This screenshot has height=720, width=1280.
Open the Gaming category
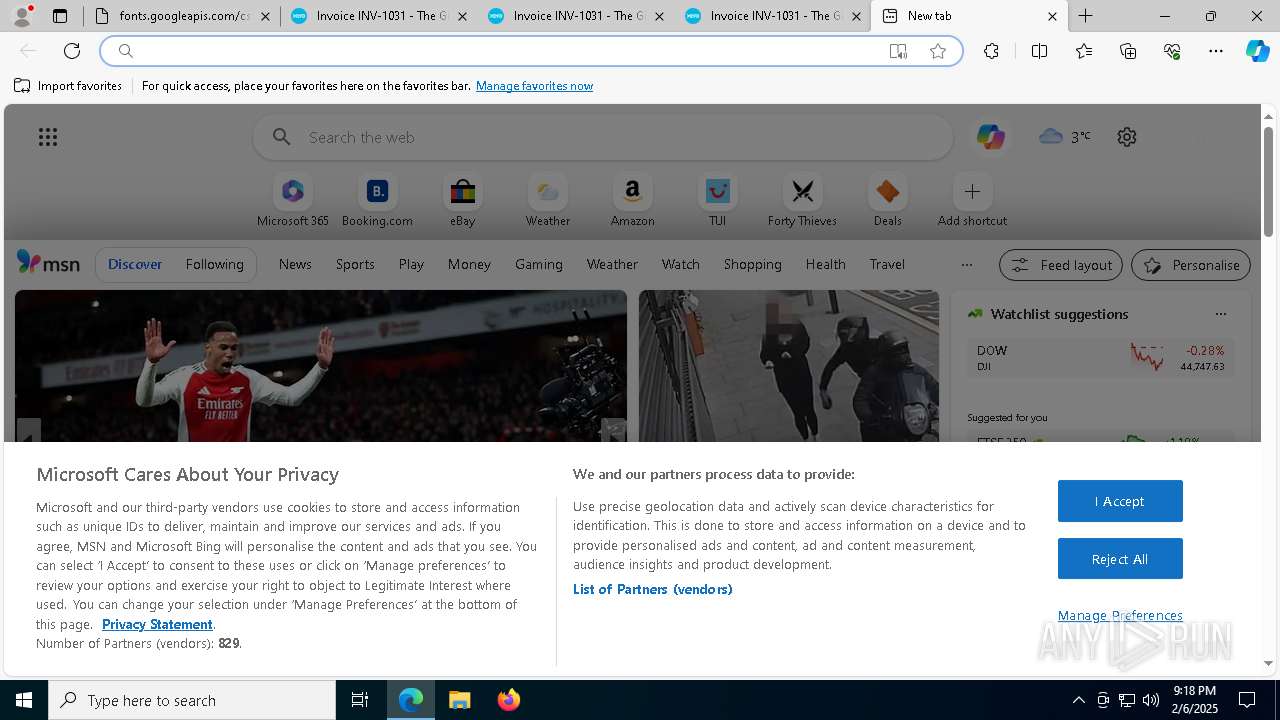539,264
